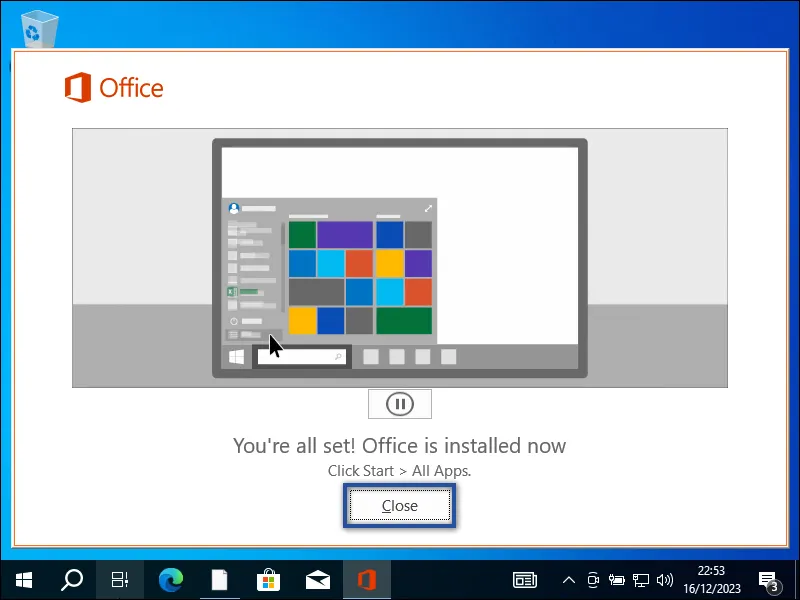
Task: Launch the Mail app from the taskbar
Action: pos(317,580)
